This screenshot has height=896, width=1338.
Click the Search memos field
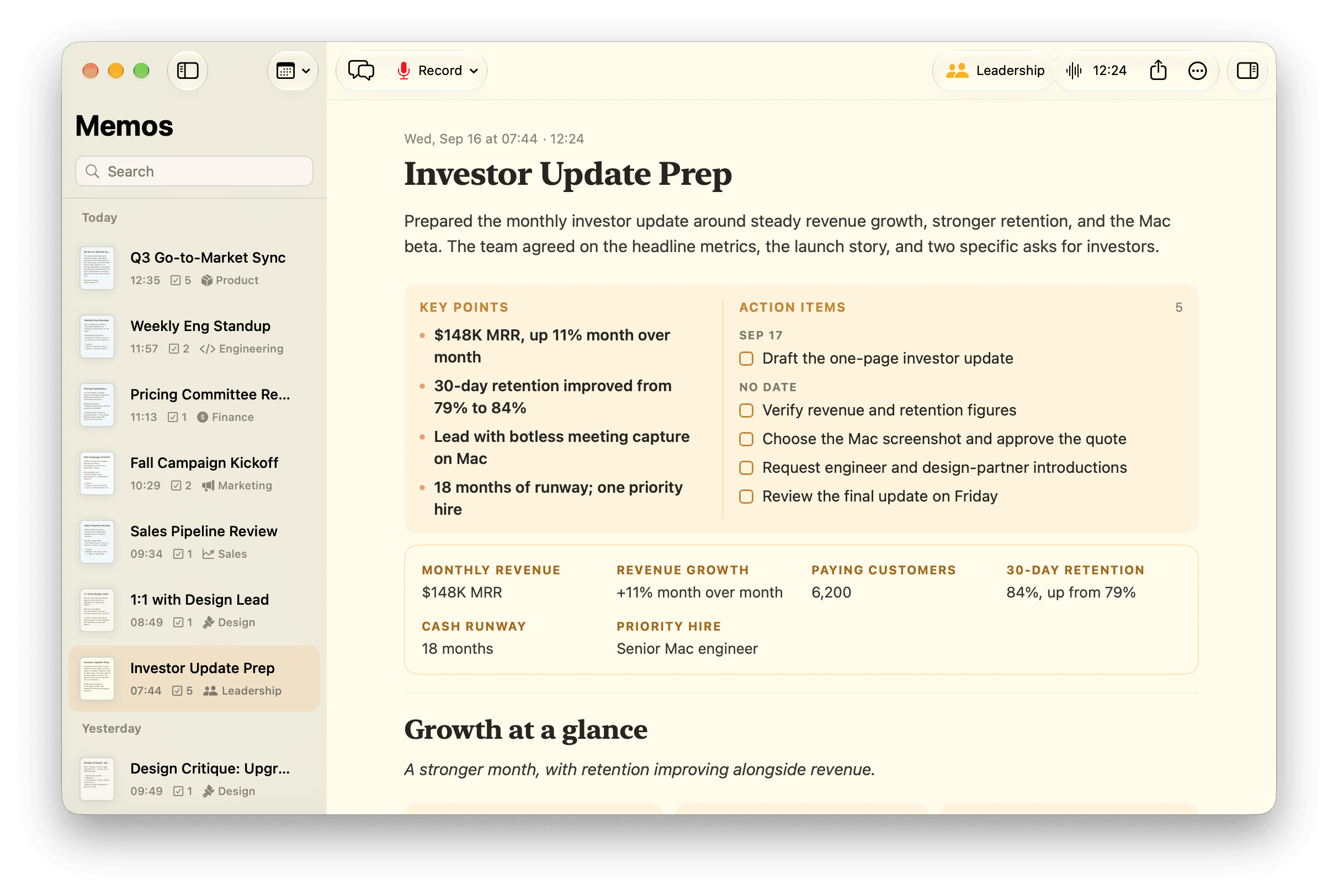194,172
